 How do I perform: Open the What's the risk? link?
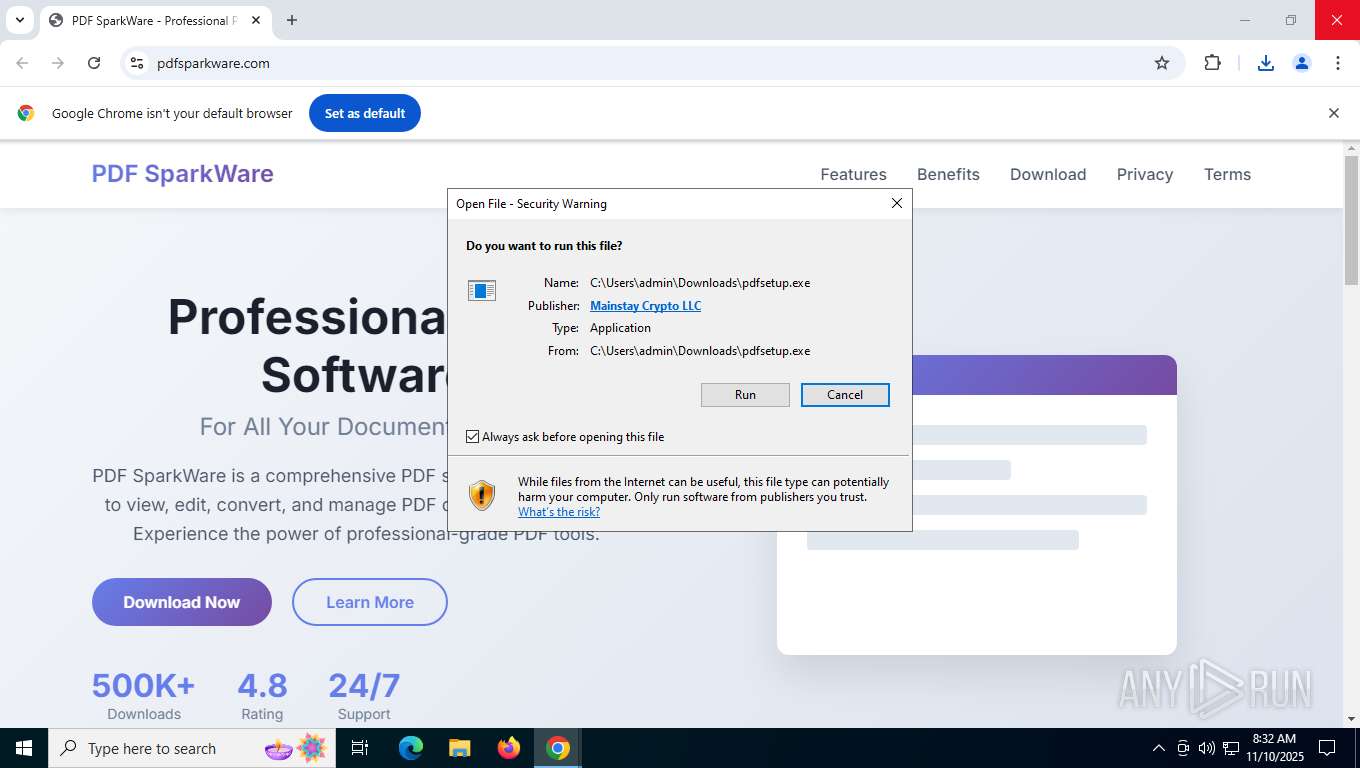click(x=559, y=512)
